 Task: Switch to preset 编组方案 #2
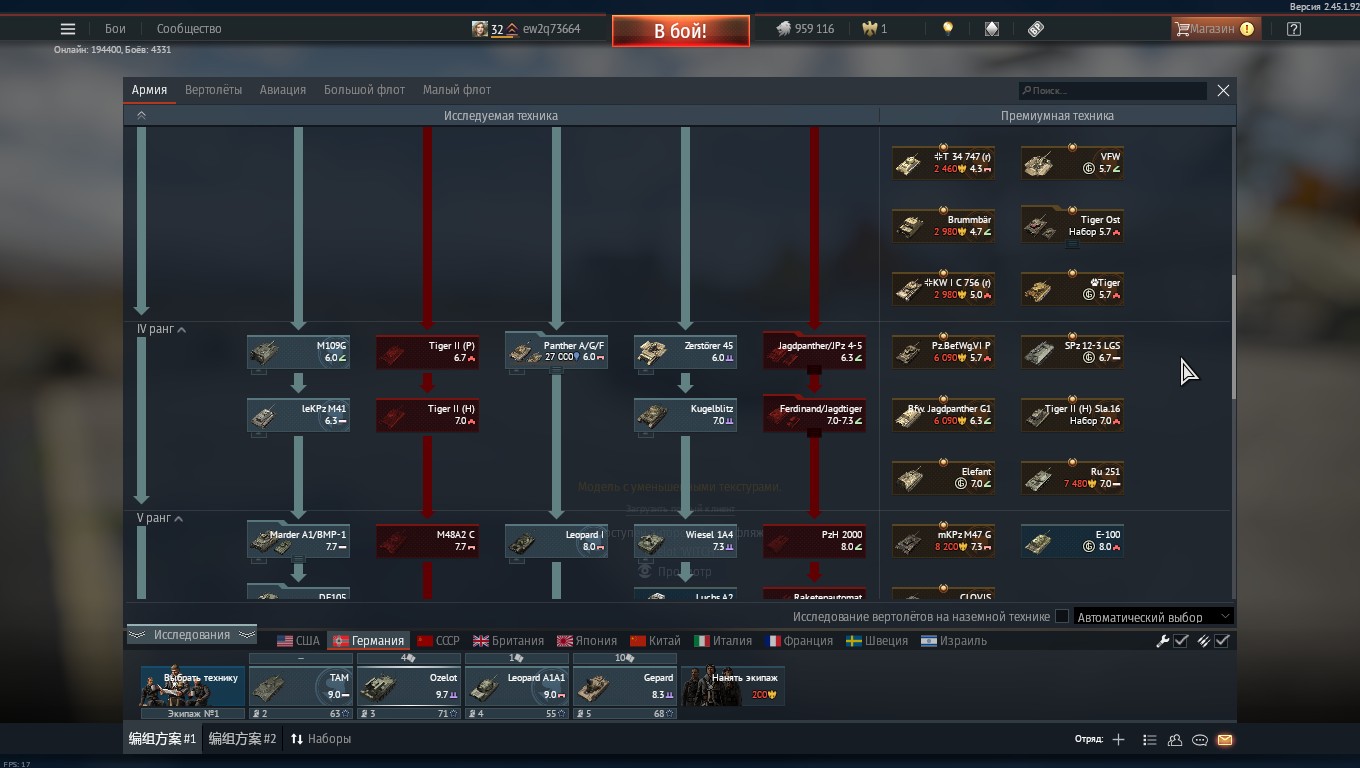point(242,739)
